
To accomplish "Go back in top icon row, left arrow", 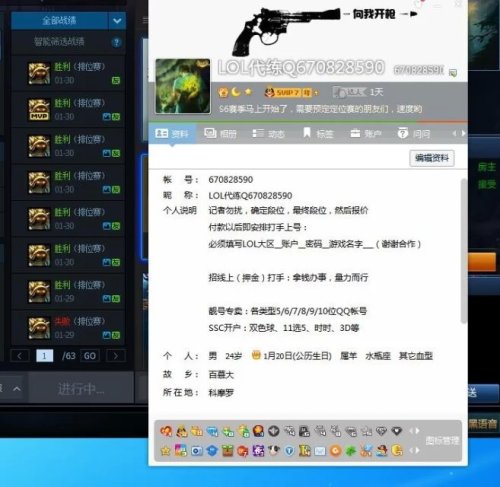I will point(411,431).
